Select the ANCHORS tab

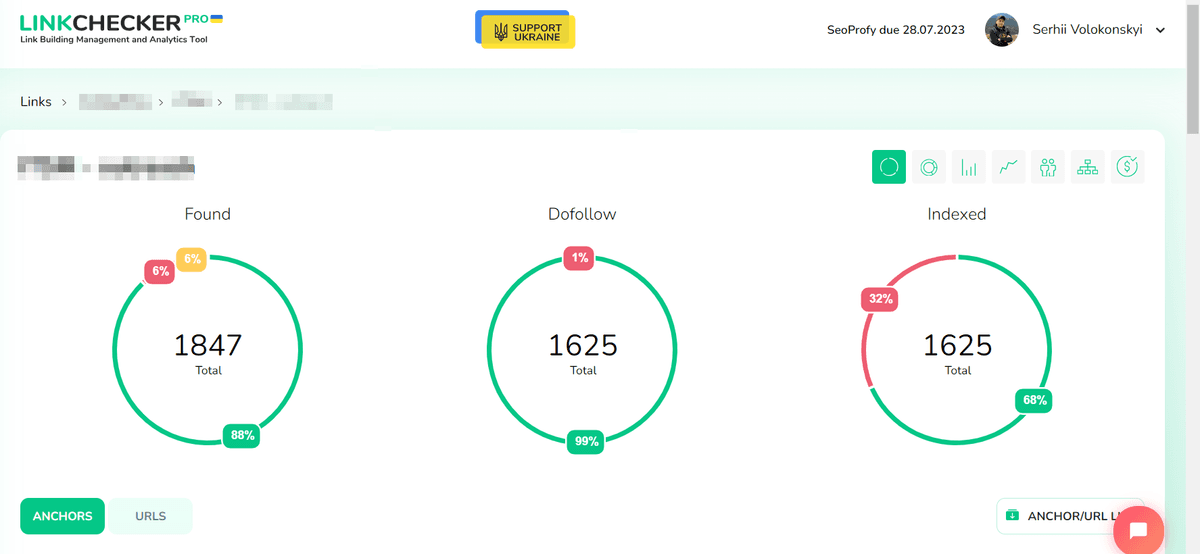pyautogui.click(x=62, y=516)
